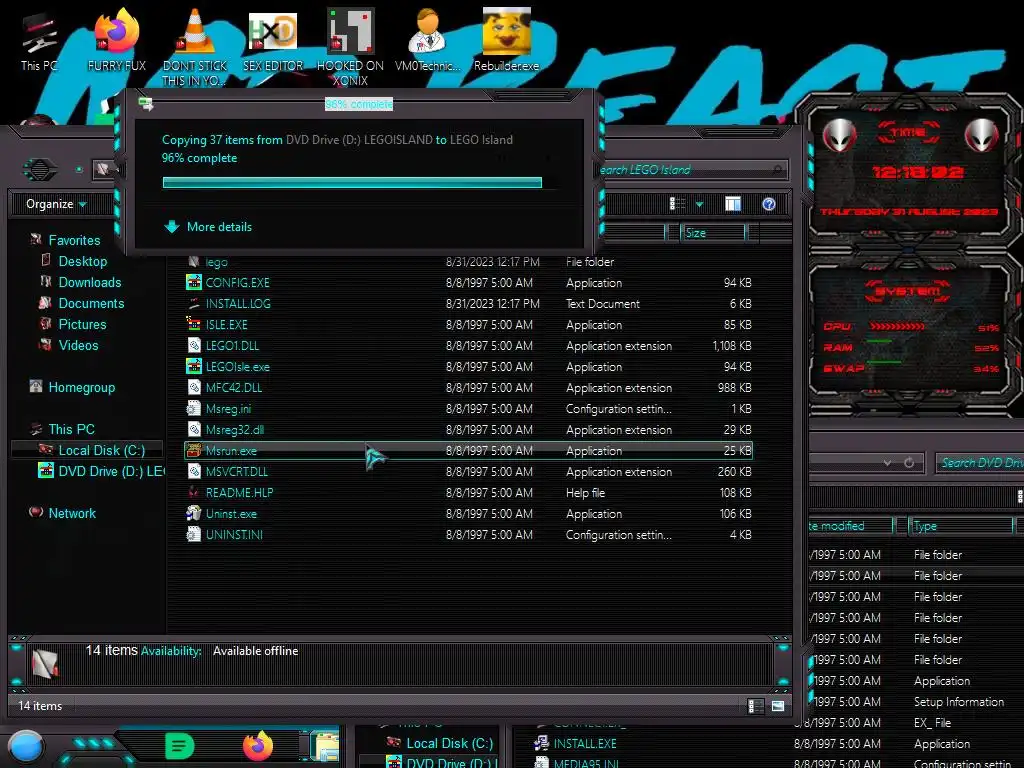Open the view options dropdown arrow
This screenshot has width=1024, height=768.
699,204
